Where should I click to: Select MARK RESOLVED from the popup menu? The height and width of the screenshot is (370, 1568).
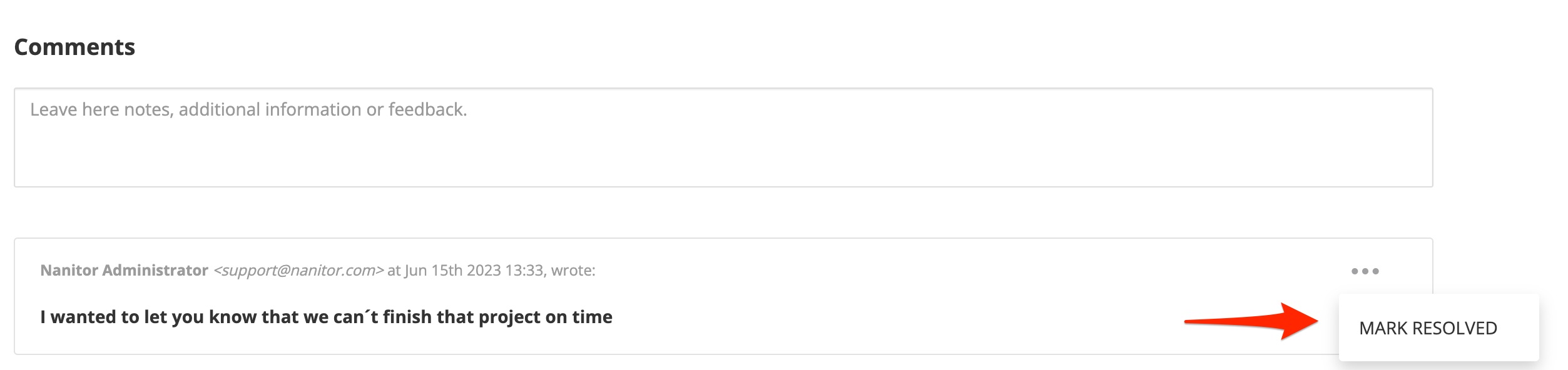[x=1428, y=328]
